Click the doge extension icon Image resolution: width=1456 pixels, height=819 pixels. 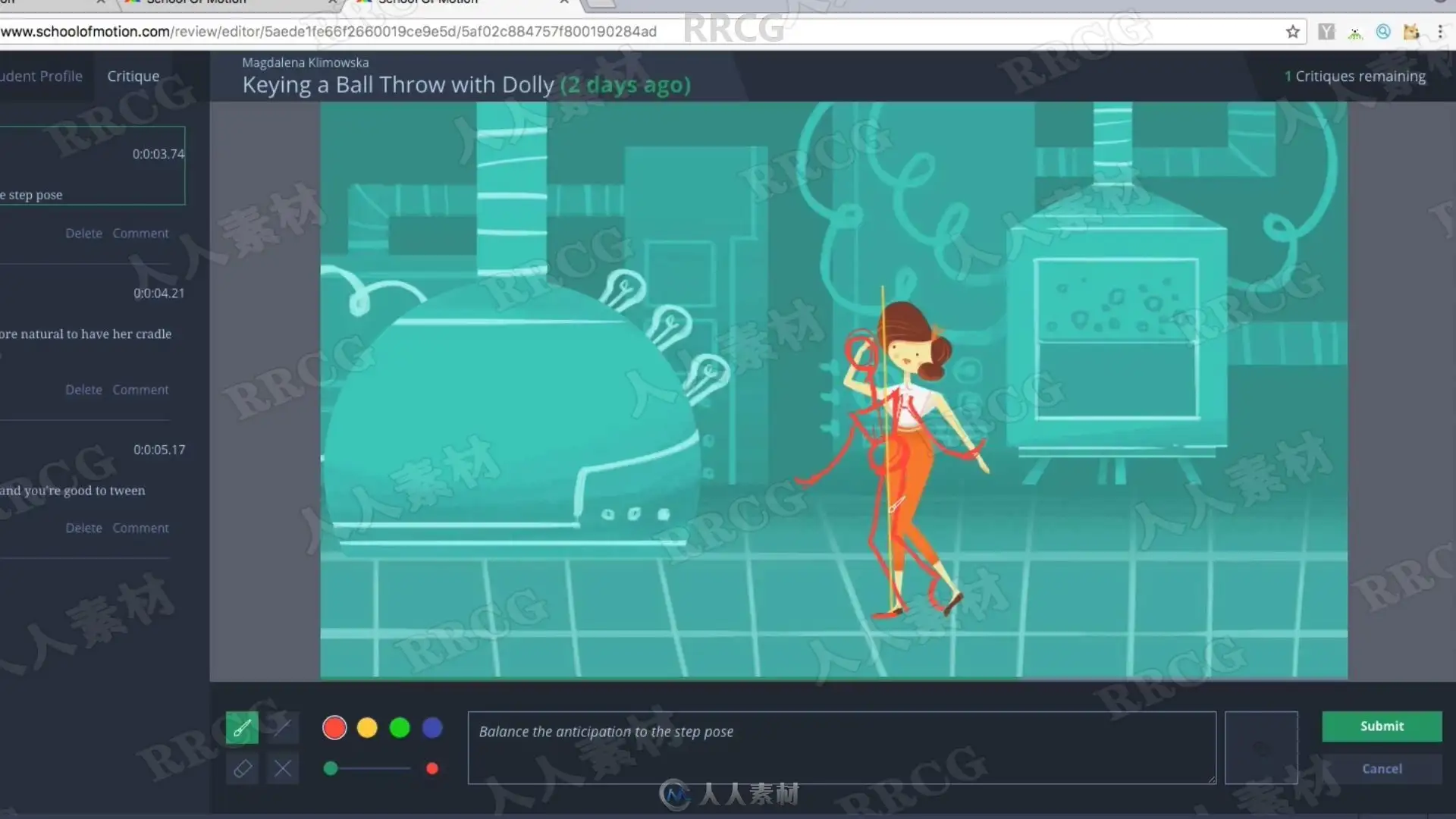[x=1411, y=32]
